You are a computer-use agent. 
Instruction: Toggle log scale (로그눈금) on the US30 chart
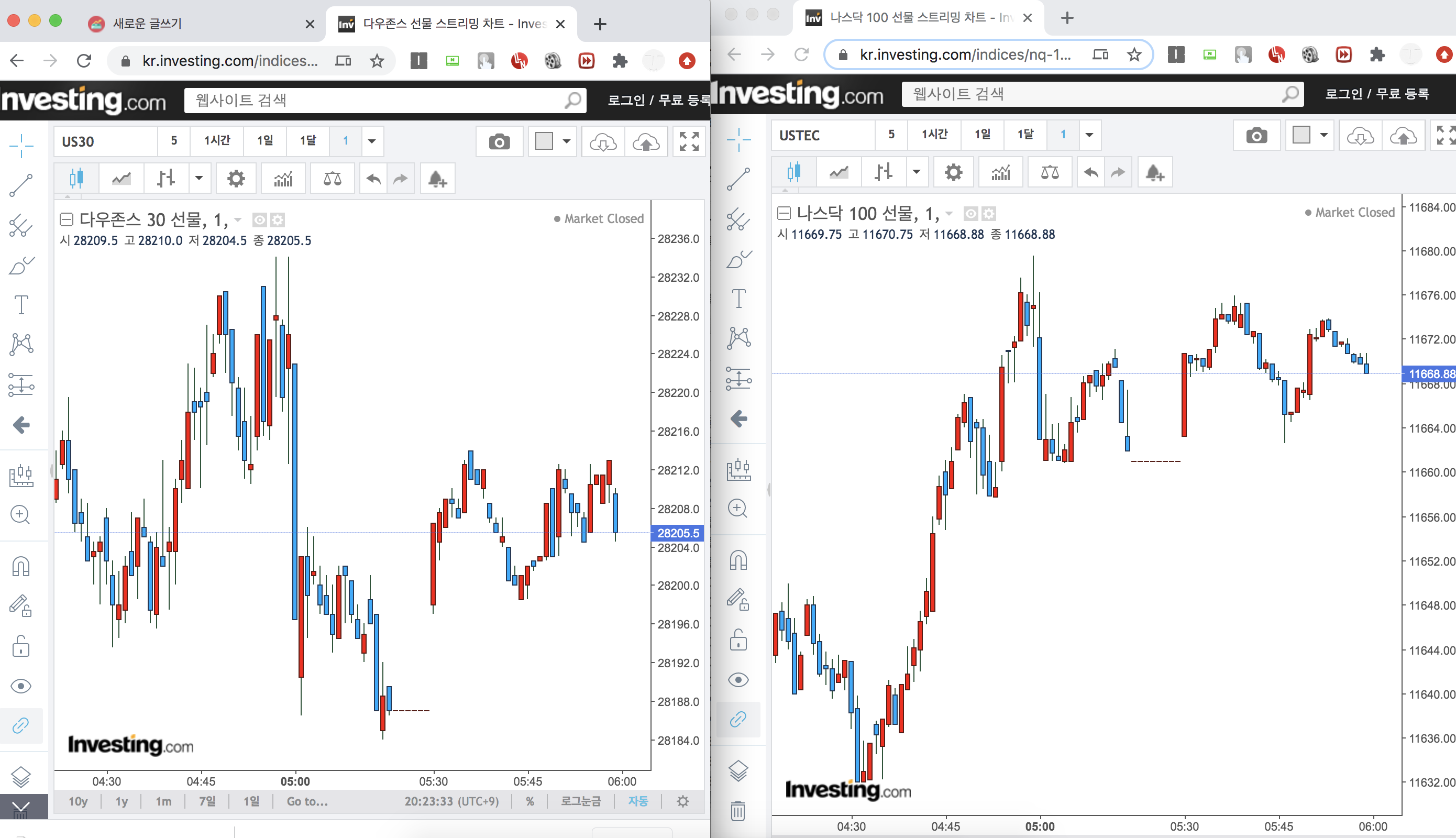581,801
